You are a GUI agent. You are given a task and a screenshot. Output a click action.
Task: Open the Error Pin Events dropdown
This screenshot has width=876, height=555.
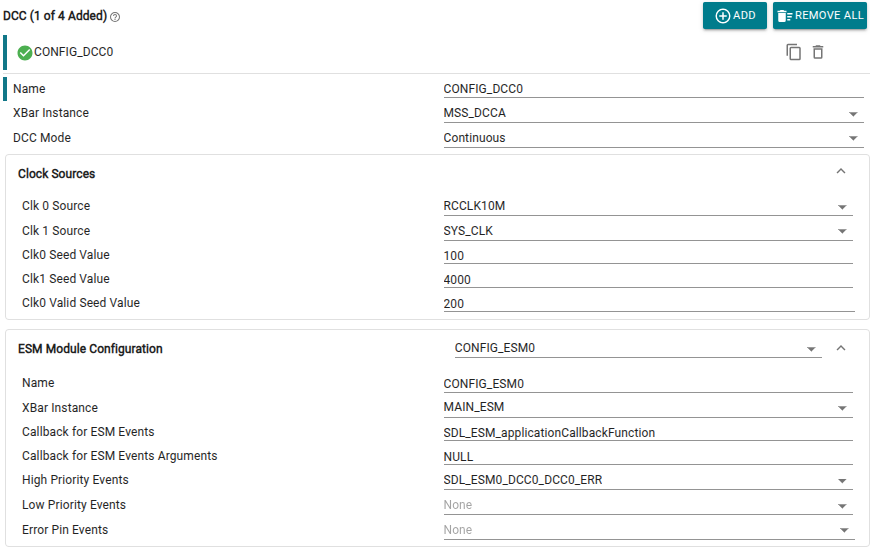click(x=648, y=530)
